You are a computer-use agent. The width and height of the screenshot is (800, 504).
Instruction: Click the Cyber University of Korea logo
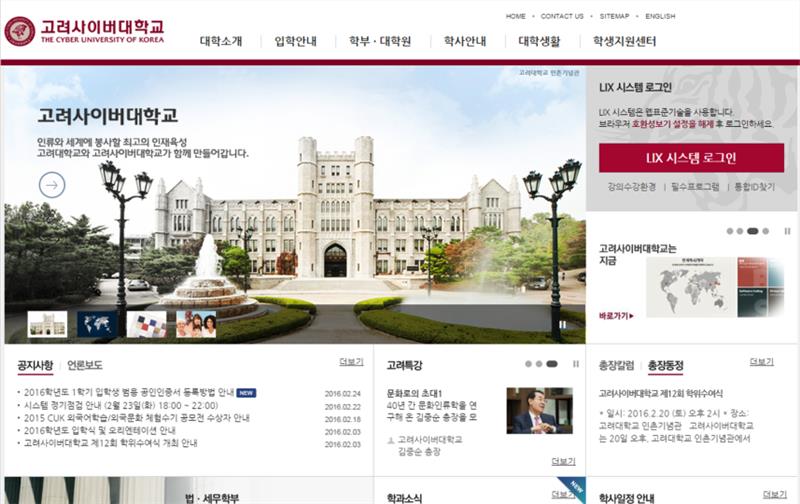point(84,31)
